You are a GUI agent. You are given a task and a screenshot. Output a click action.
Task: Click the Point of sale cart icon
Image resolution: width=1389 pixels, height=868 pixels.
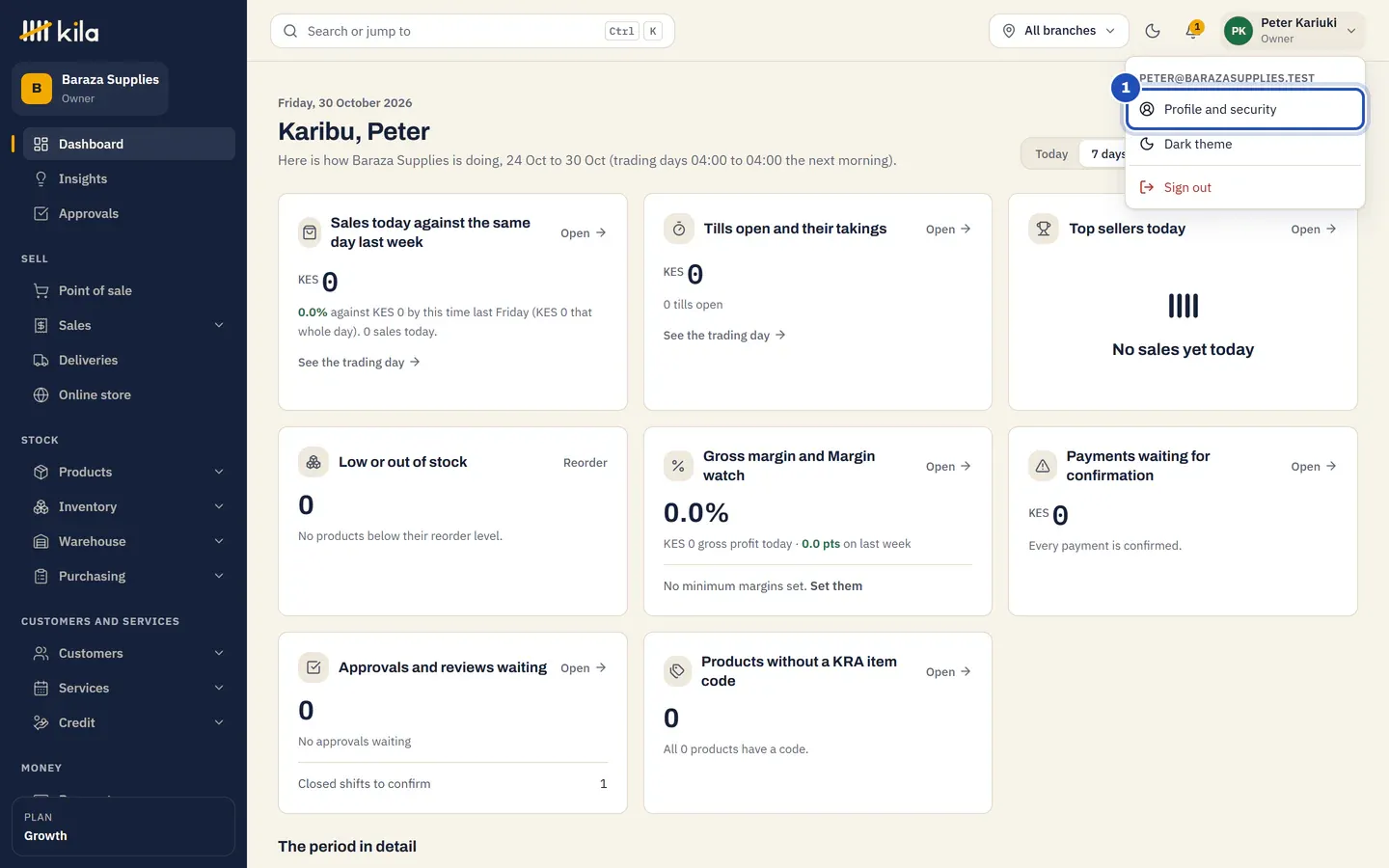point(41,291)
